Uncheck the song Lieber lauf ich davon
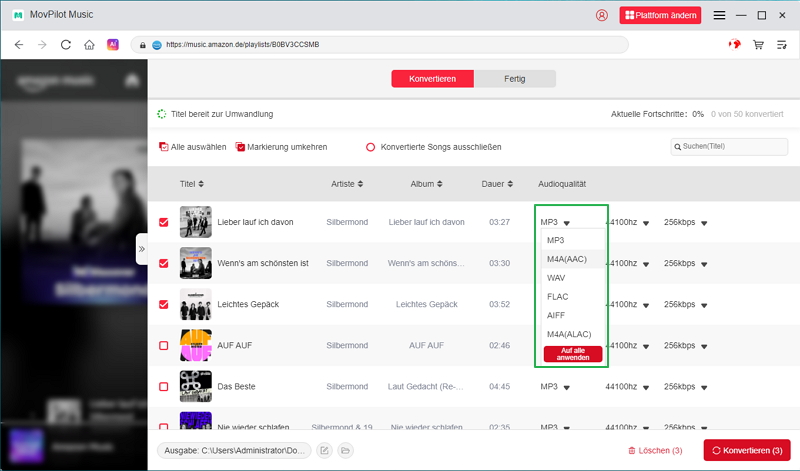This screenshot has width=800, height=471. [x=164, y=222]
